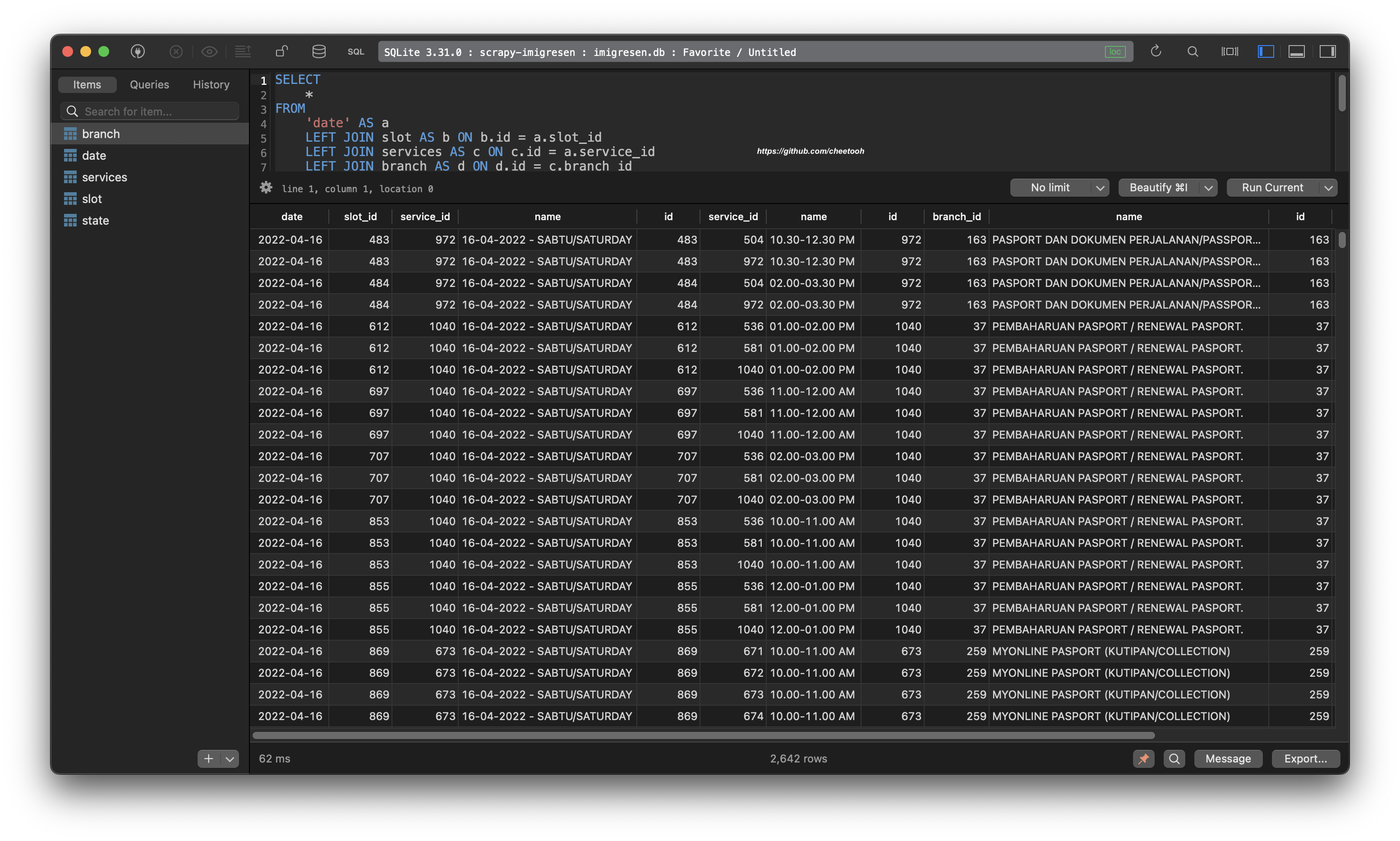Image resolution: width=1400 pixels, height=841 pixels.
Task: Click the plus add item button
Action: tap(208, 759)
